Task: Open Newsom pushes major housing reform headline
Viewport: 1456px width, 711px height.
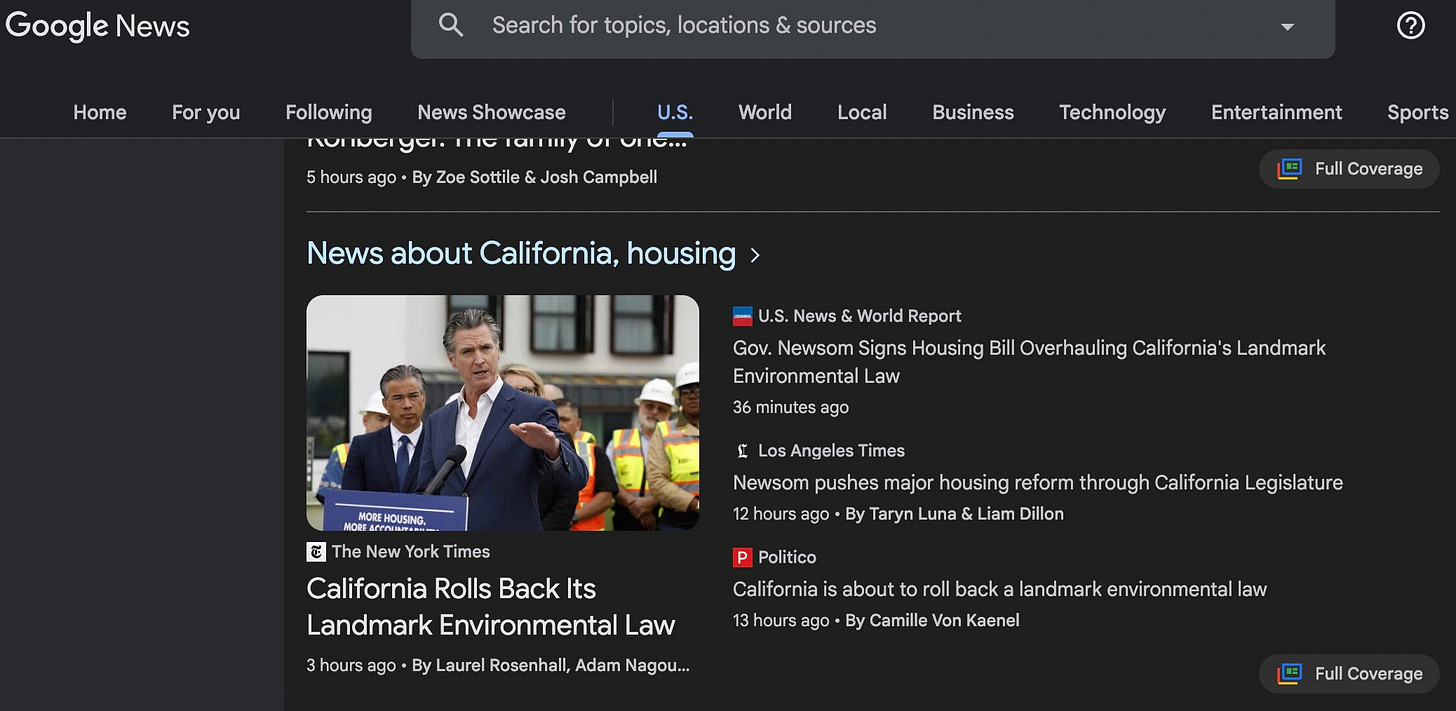Action: click(1038, 482)
